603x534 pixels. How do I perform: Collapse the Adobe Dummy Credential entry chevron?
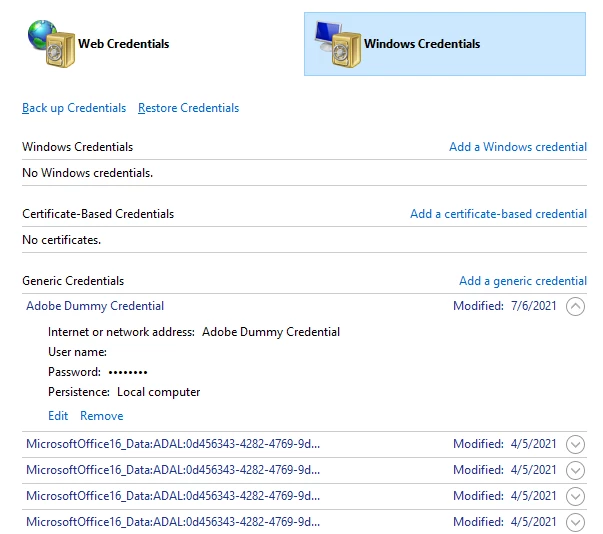(x=575, y=306)
